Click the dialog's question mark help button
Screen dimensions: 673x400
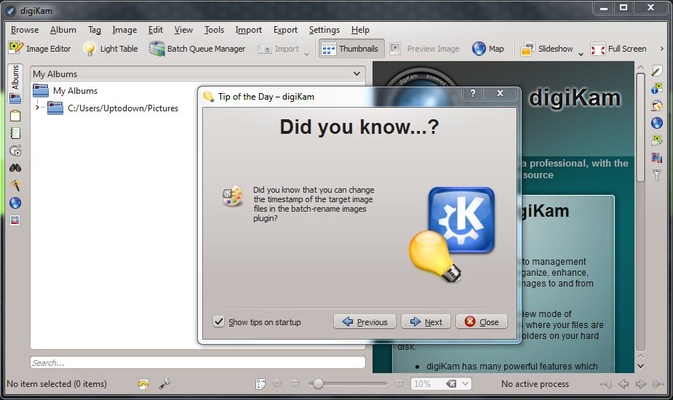(x=473, y=93)
